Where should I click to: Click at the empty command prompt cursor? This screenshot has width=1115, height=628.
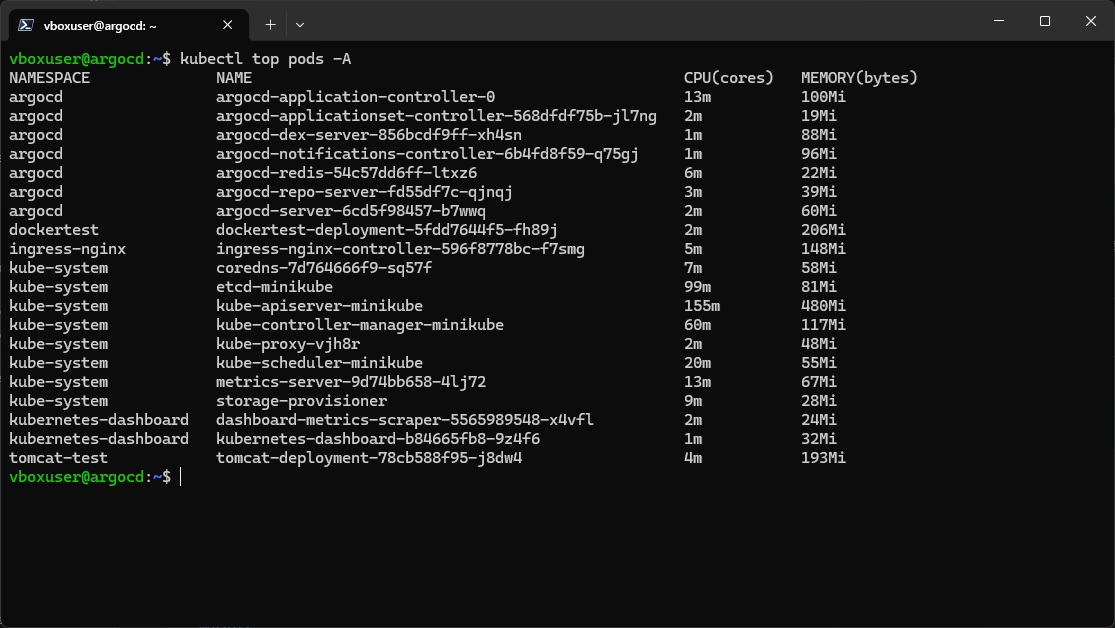181,477
